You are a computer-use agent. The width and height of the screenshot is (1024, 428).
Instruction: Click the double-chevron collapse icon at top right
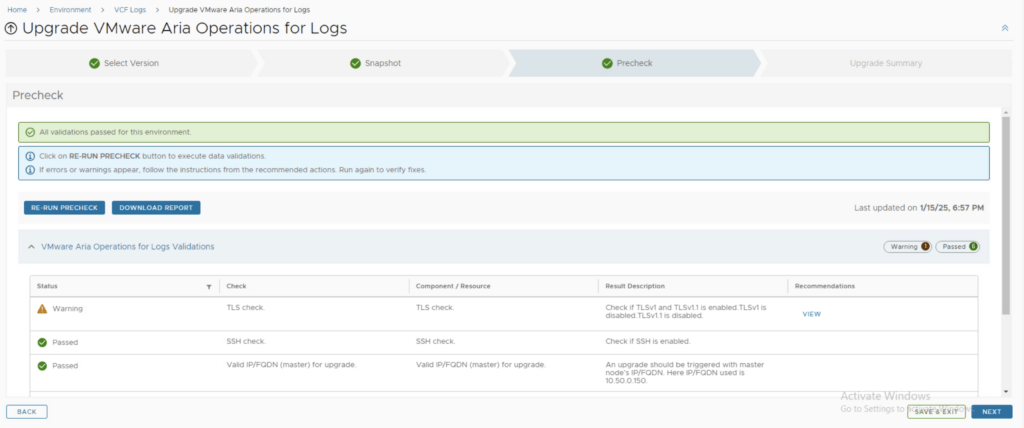pyautogui.click(x=1005, y=28)
